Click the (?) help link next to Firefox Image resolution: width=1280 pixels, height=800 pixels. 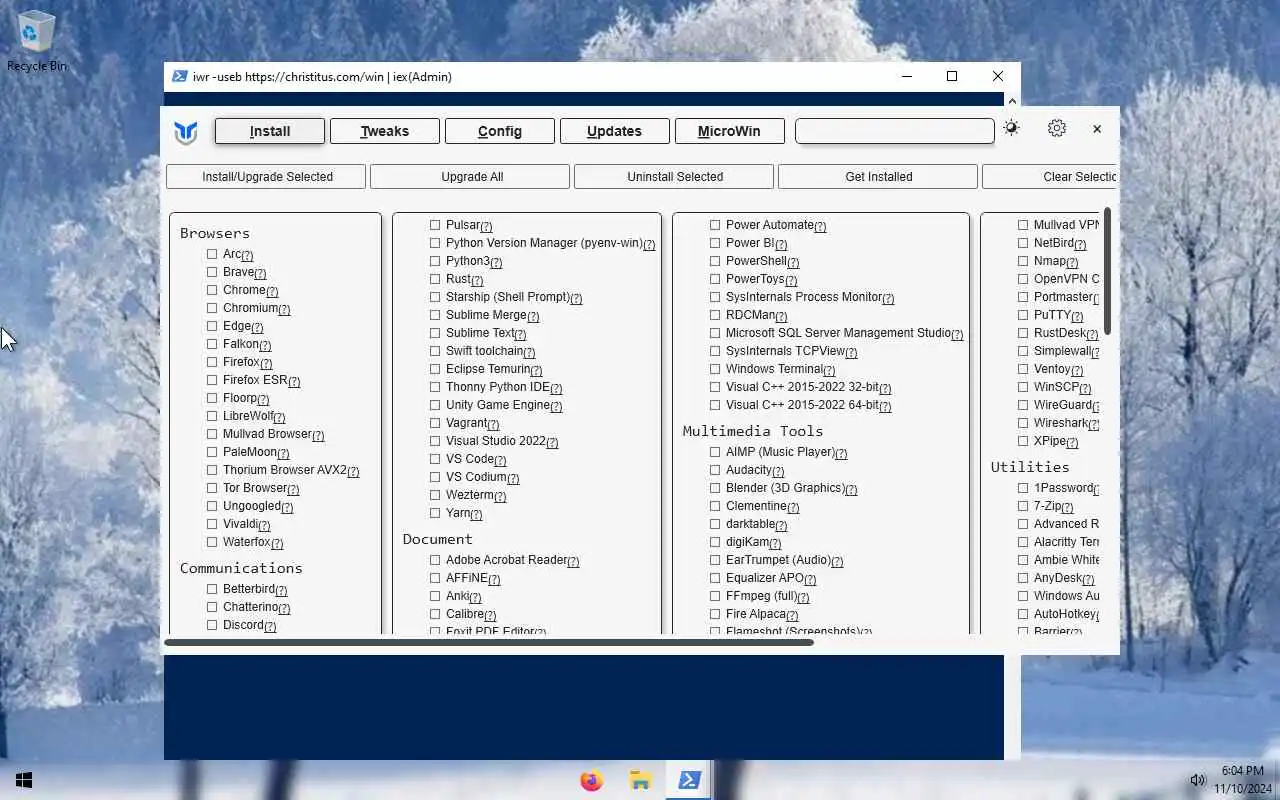[266, 363]
